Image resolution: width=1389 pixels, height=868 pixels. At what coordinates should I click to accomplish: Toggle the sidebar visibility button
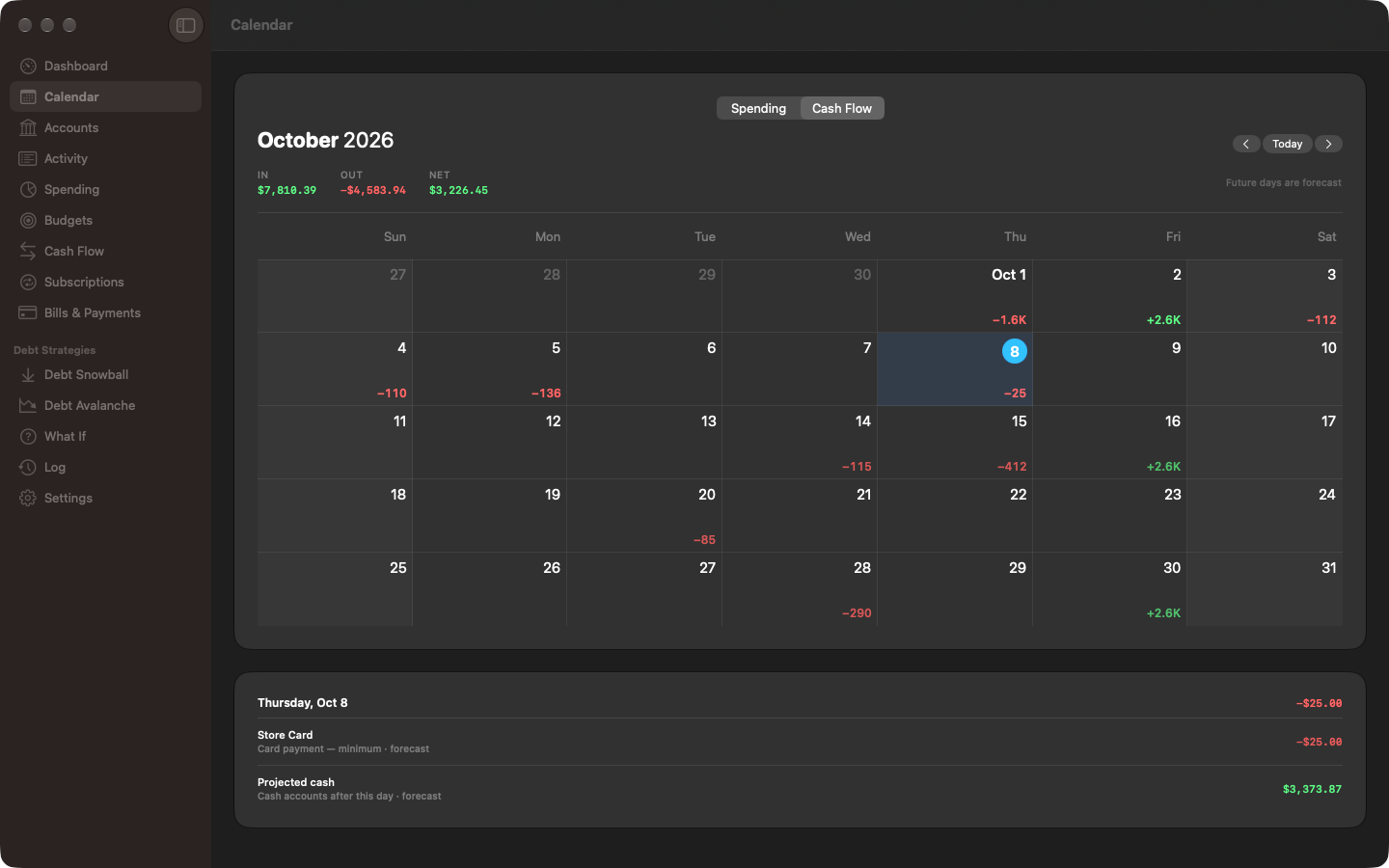(186, 25)
